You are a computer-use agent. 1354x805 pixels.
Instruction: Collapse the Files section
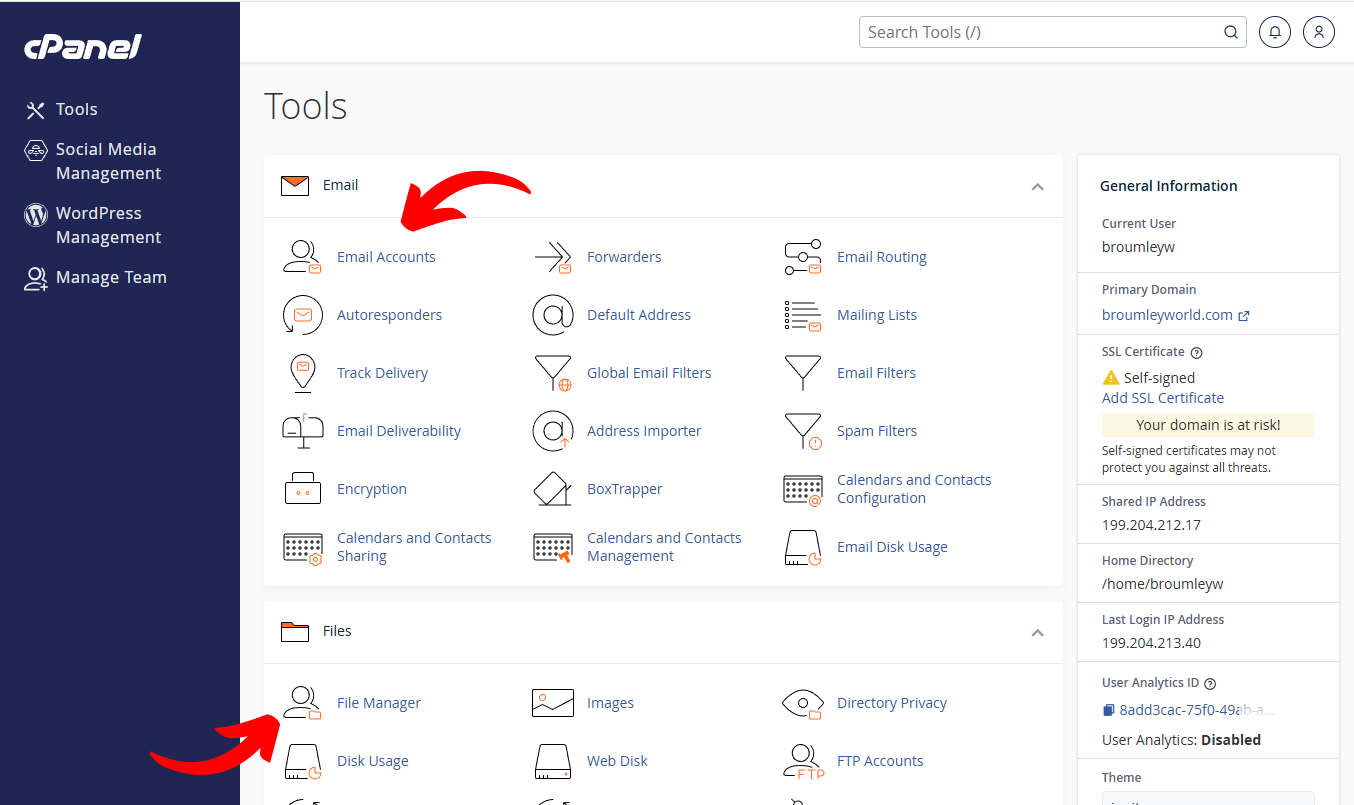(1038, 632)
